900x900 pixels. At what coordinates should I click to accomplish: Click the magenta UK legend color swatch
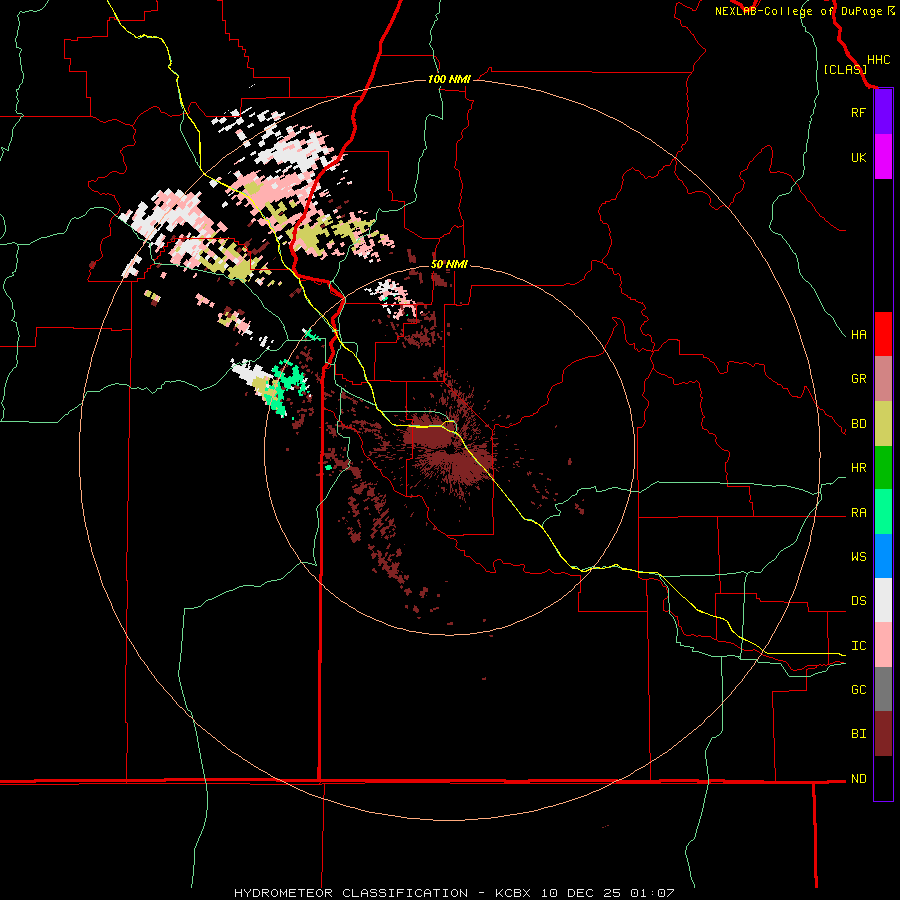click(x=883, y=157)
